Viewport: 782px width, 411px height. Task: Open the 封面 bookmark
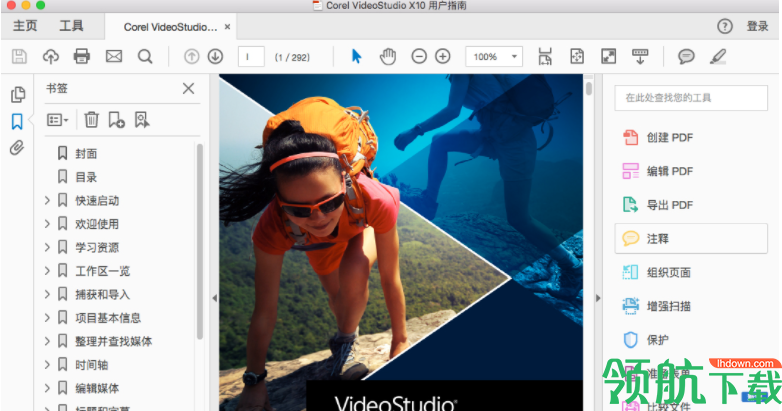point(86,154)
